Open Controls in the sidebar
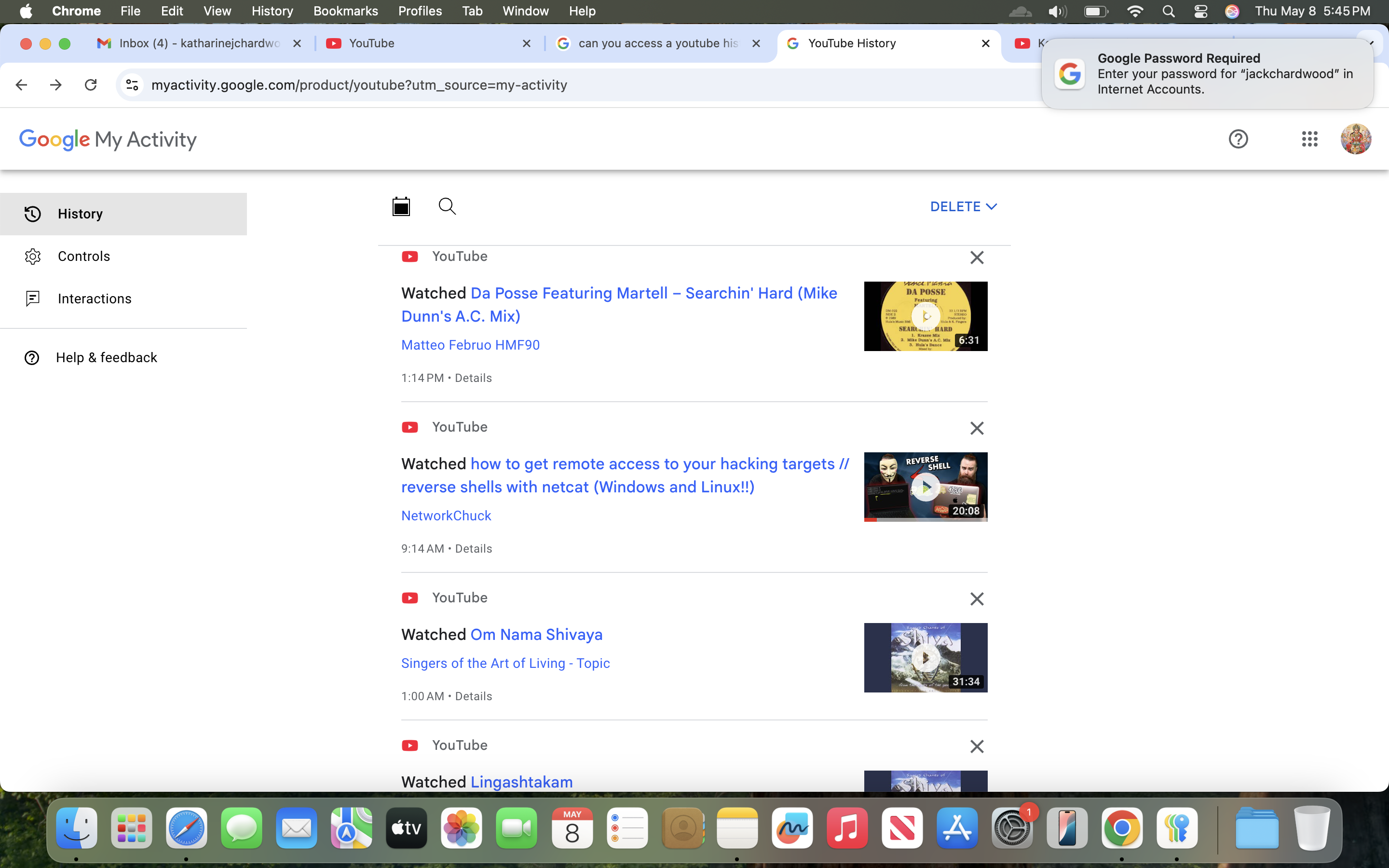 (x=123, y=257)
